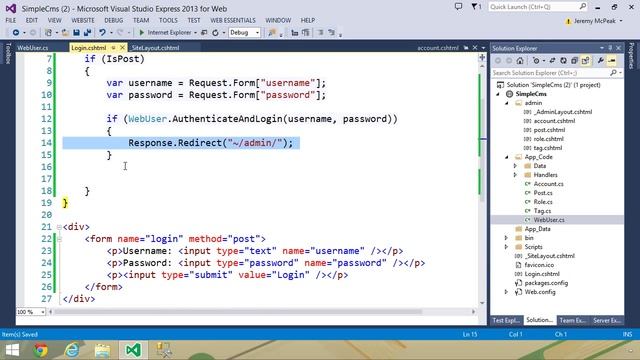Click the feedback speech bubble icon

point(458,7)
